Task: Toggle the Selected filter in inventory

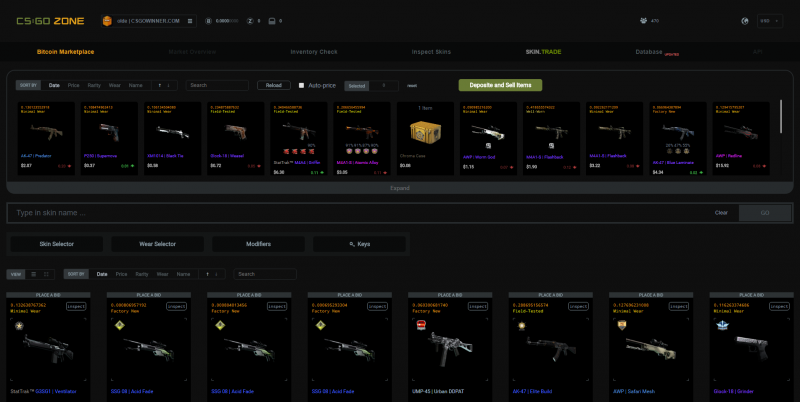Action: click(357, 86)
